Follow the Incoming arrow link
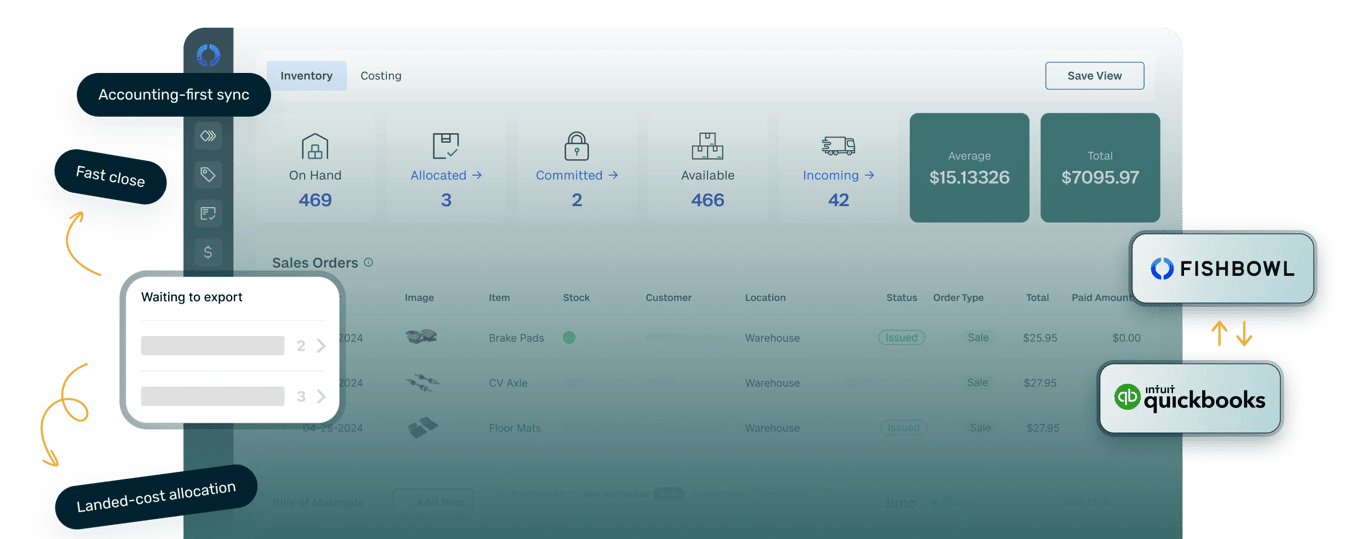Image resolution: width=1366 pixels, height=539 pixels. click(838, 175)
